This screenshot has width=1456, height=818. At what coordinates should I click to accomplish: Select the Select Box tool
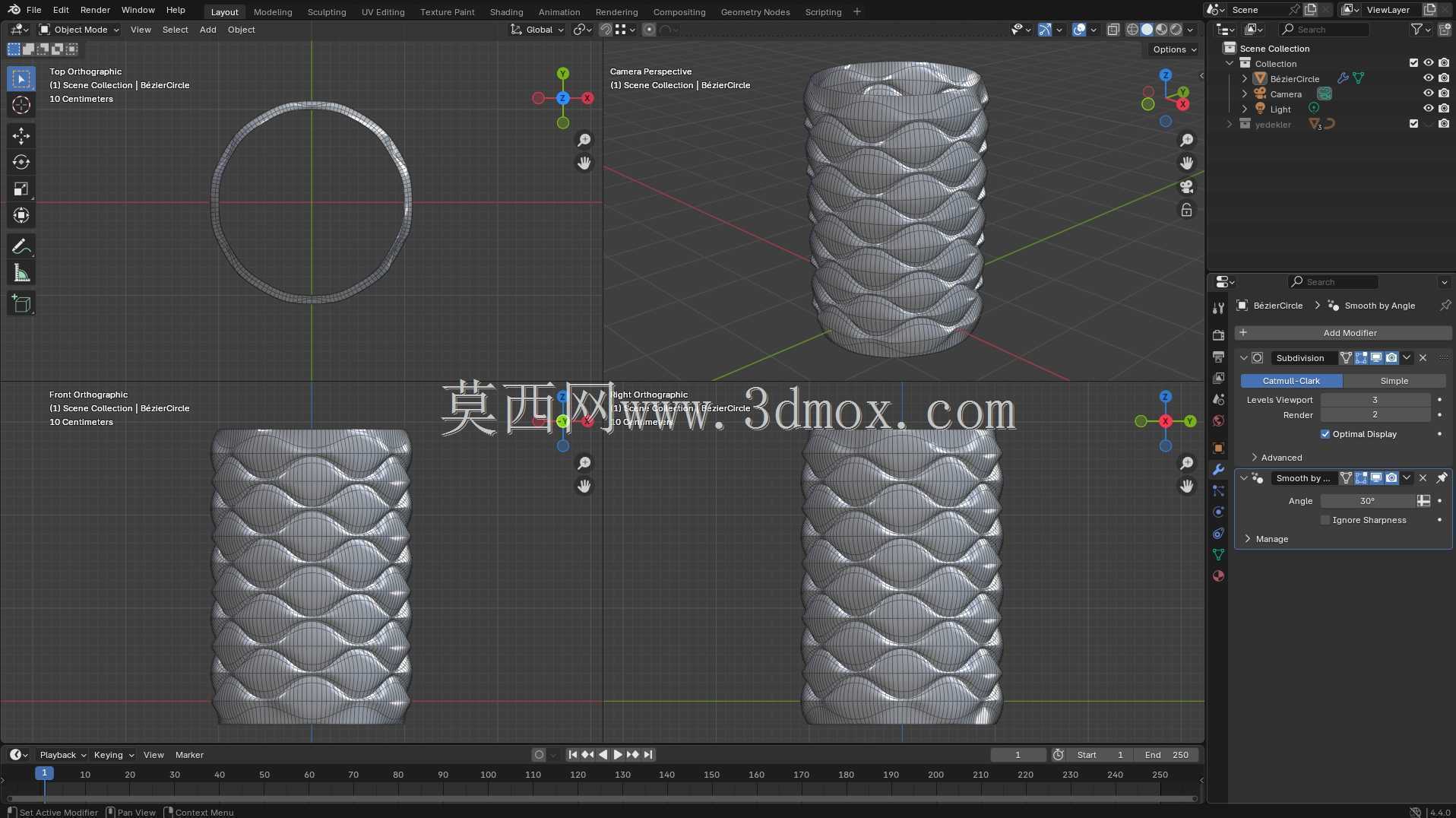pos(21,79)
